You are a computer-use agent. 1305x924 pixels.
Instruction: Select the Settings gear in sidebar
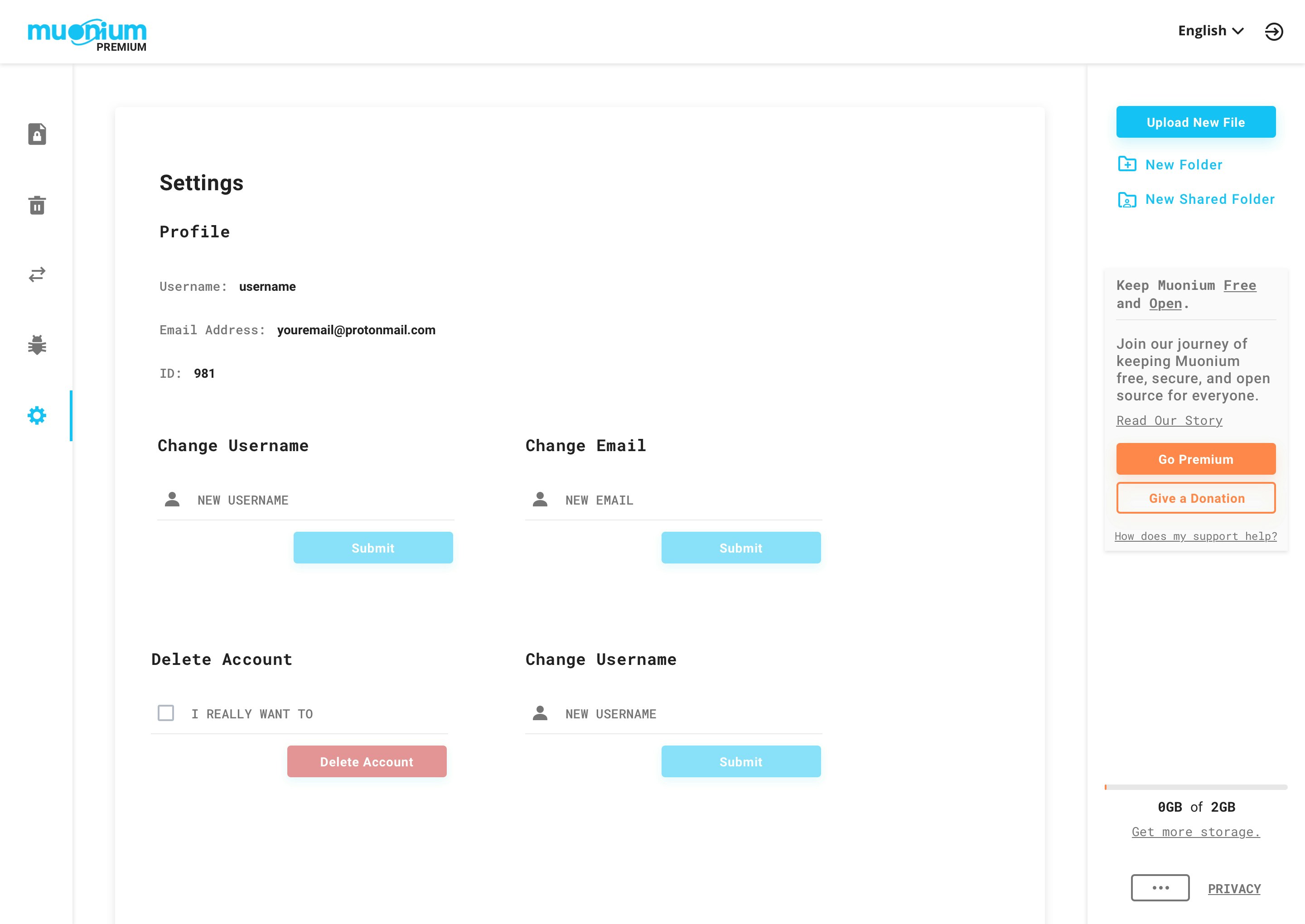(x=37, y=415)
